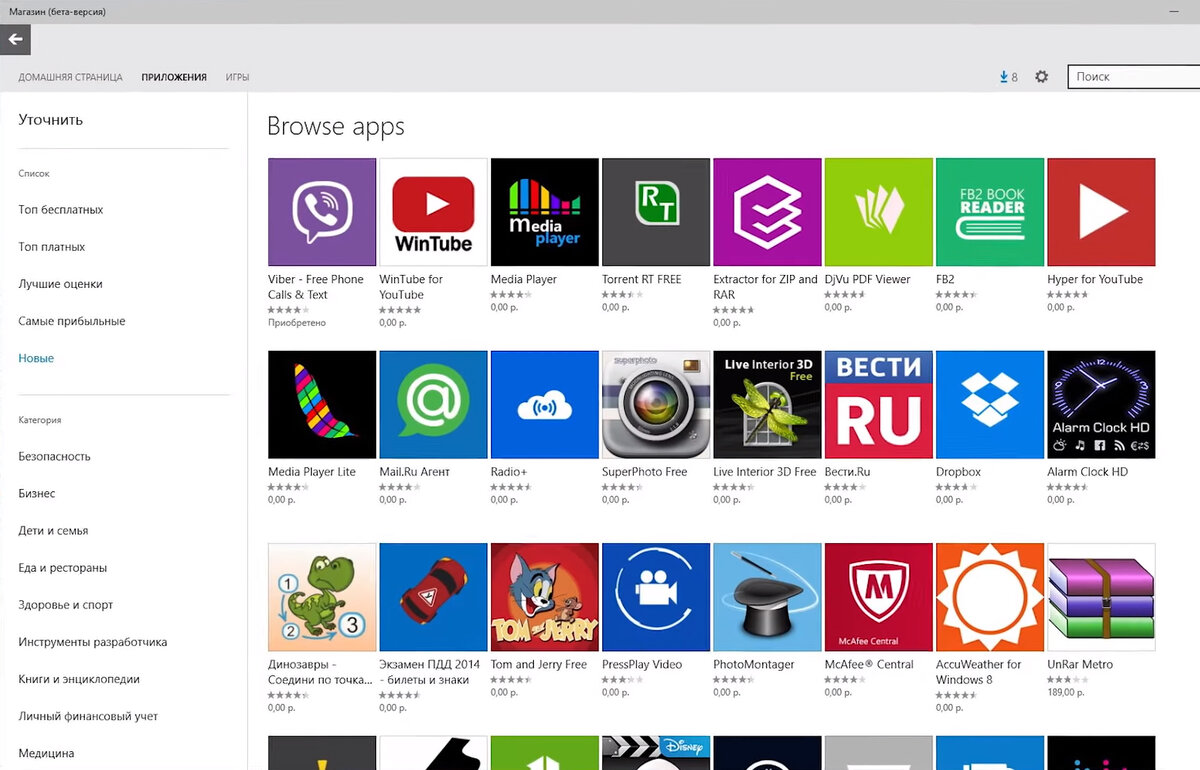Click the 'Viber - Free Phone Calls & Text' title
This screenshot has width=1200, height=770.
point(316,287)
